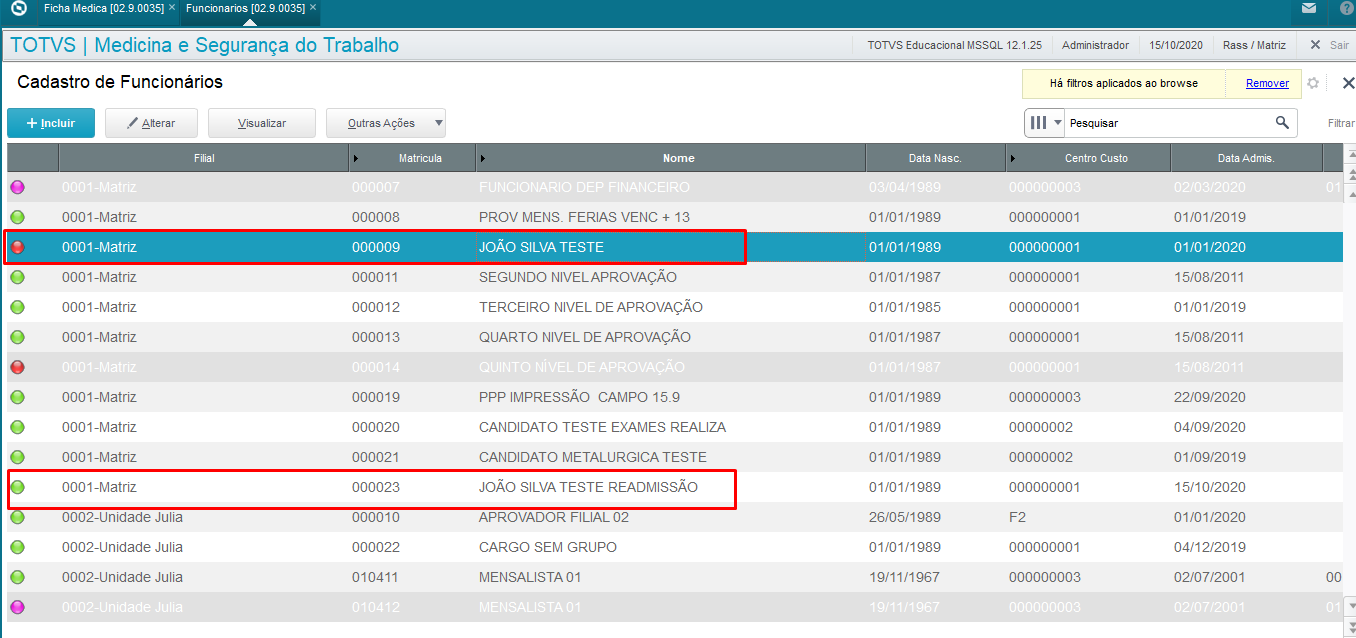
Task: Close the Cadastro de Funcionários browse
Action: 1346,83
